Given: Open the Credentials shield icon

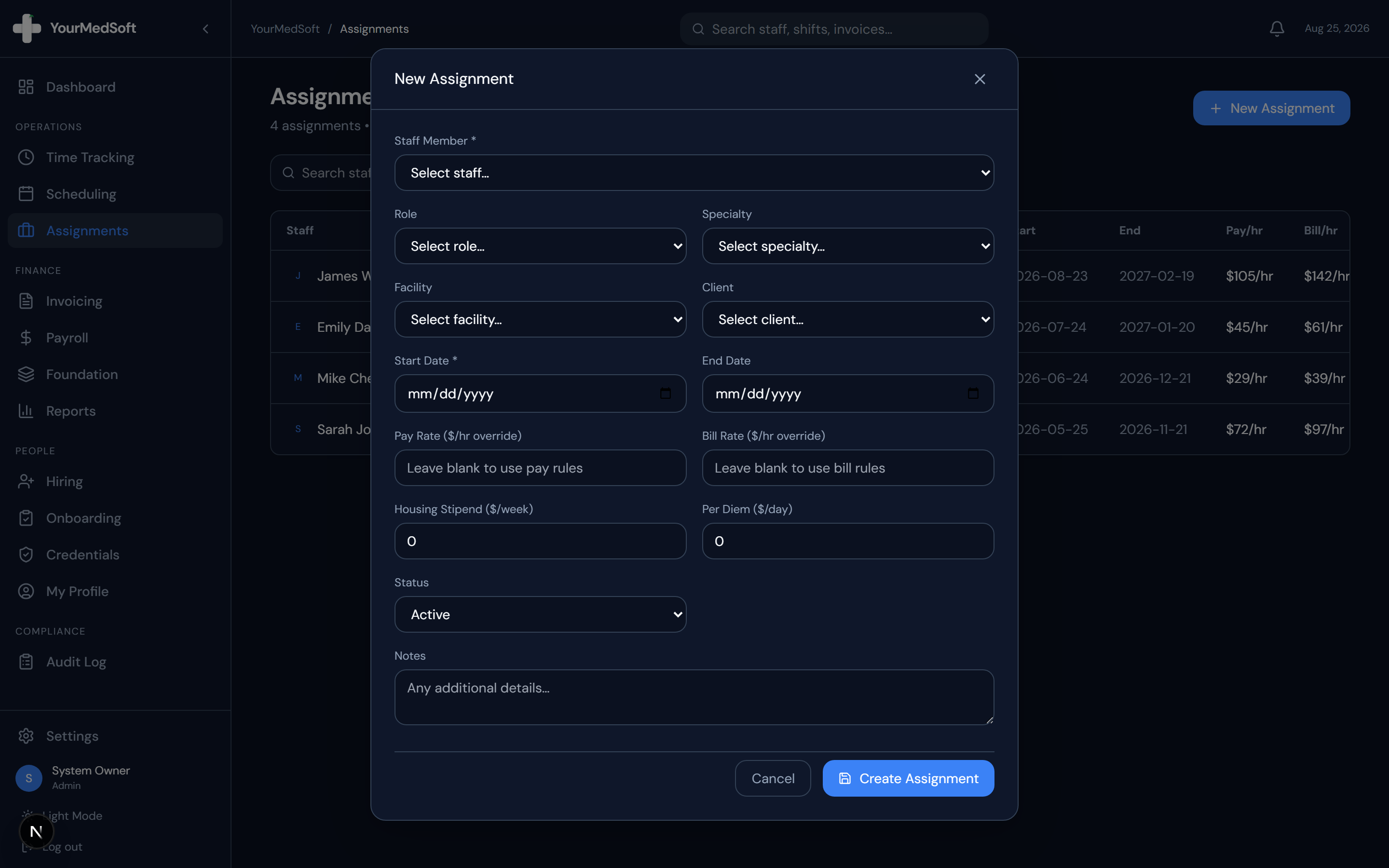Looking at the screenshot, I should [x=26, y=555].
